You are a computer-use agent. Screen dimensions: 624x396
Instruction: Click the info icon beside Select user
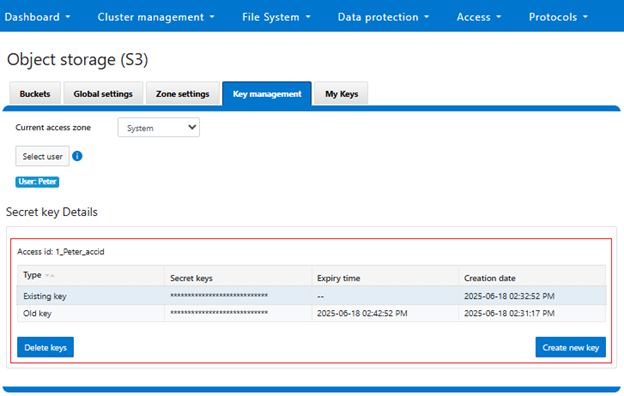click(x=77, y=156)
